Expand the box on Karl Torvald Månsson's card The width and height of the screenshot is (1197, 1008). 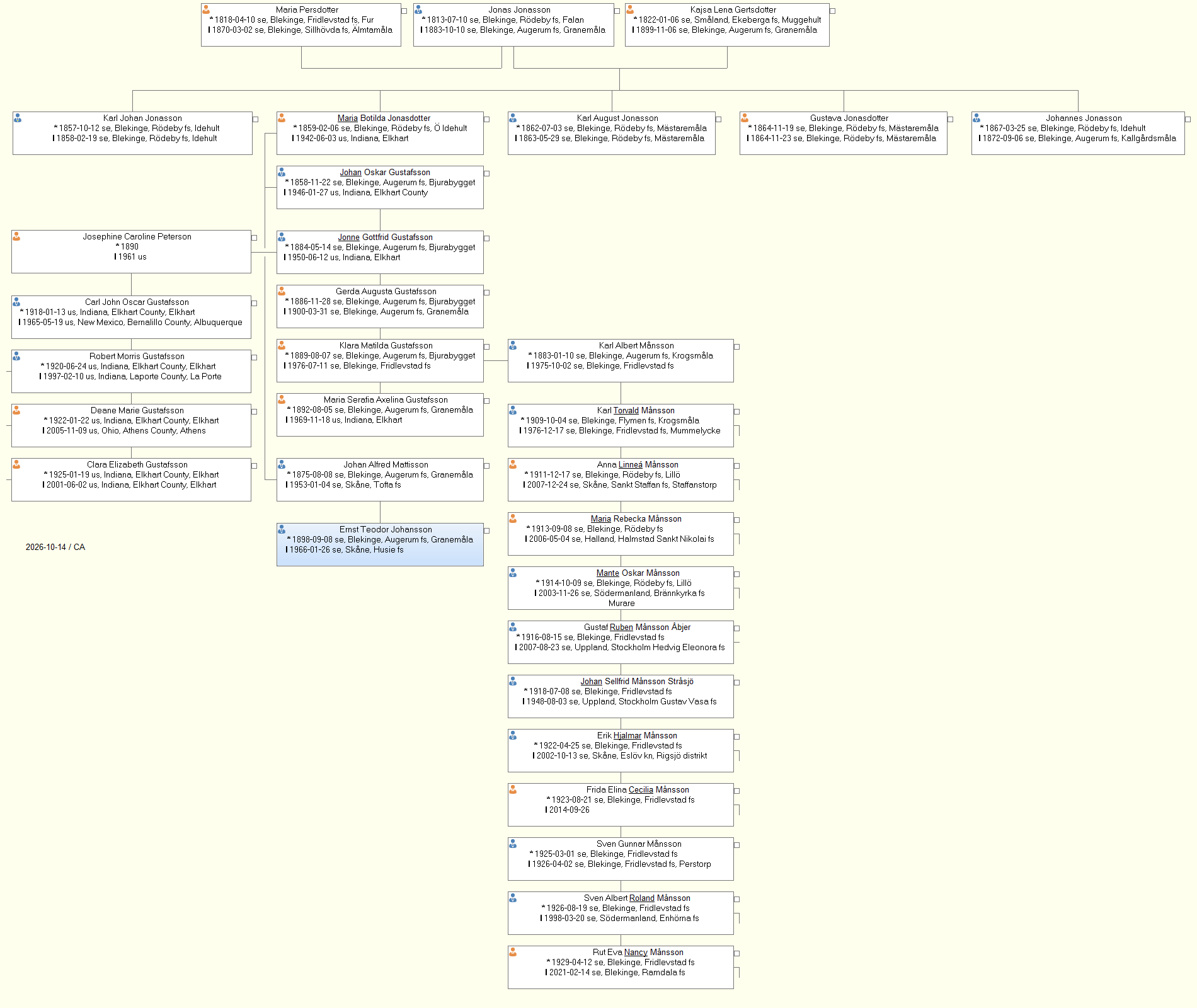tap(736, 411)
